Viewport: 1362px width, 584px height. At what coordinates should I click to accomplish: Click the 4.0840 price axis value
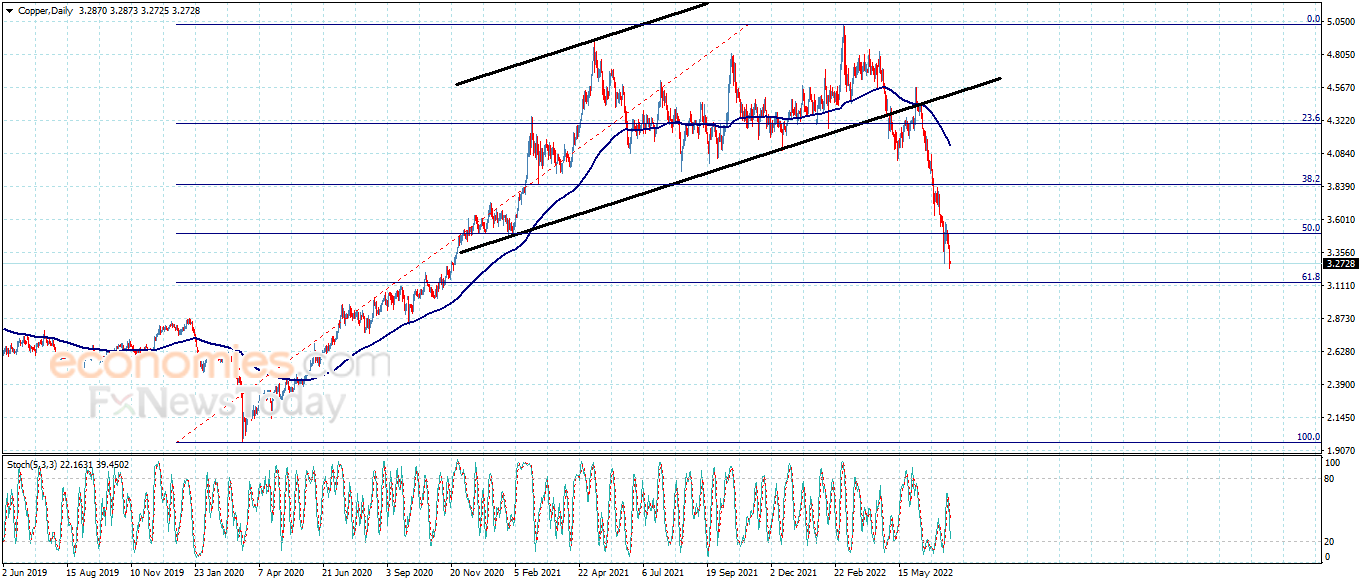click(1341, 154)
